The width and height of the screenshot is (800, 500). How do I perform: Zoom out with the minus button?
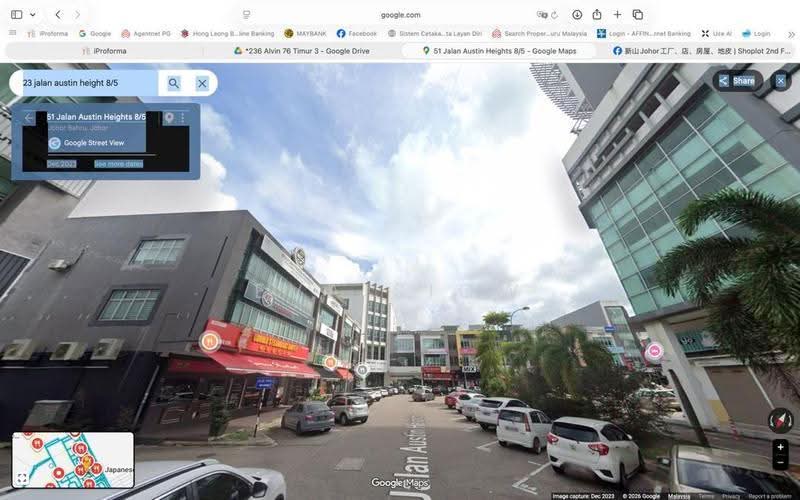pos(780,462)
